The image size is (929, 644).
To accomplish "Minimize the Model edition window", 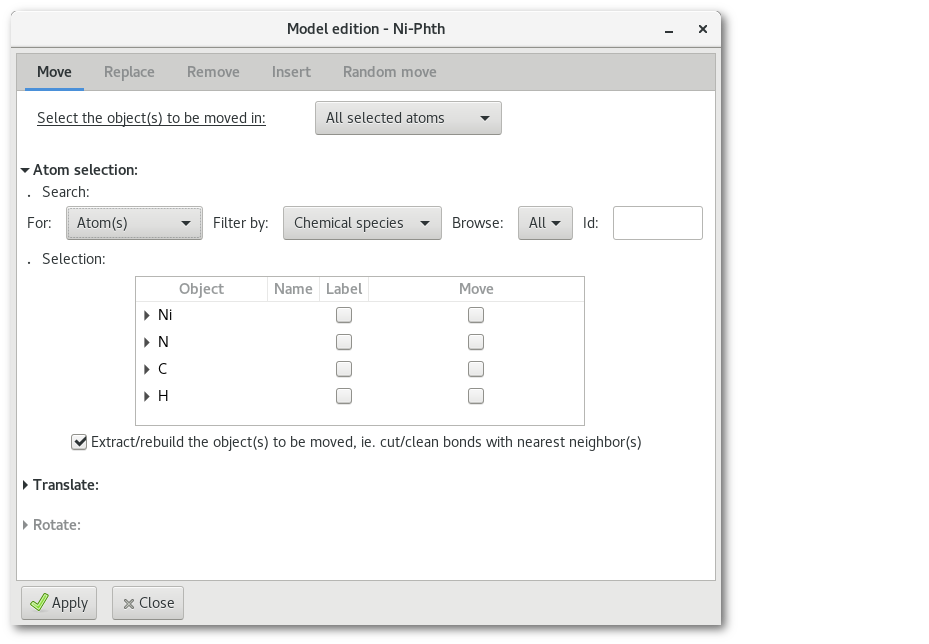I will (670, 28).
